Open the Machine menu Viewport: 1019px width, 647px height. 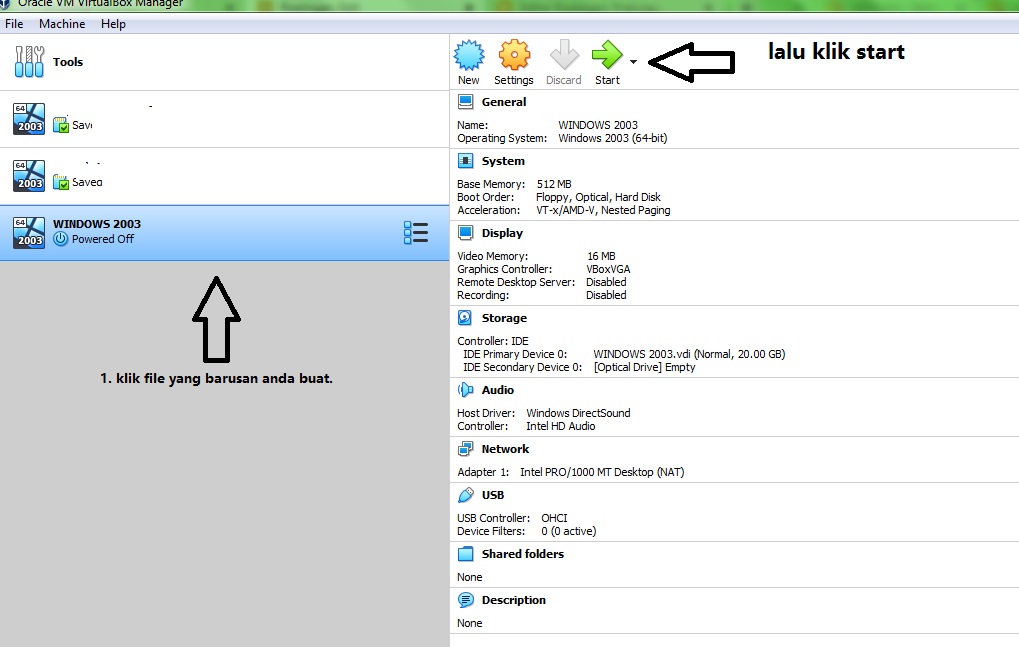pos(62,24)
